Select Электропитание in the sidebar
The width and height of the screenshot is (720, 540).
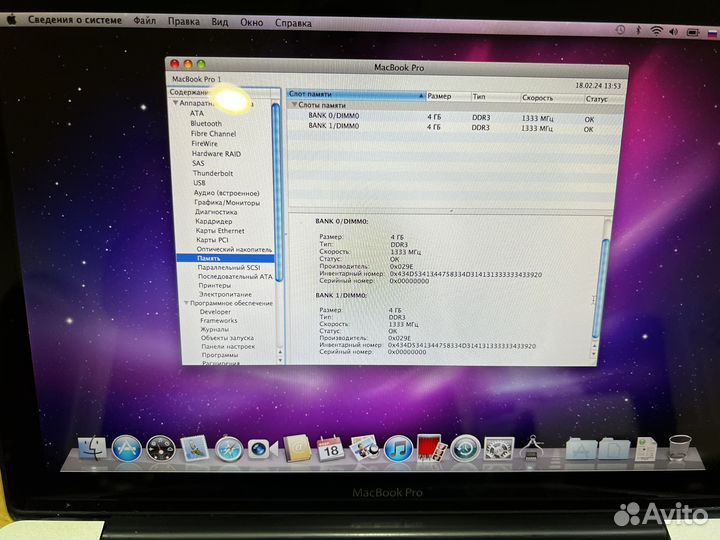point(225,294)
